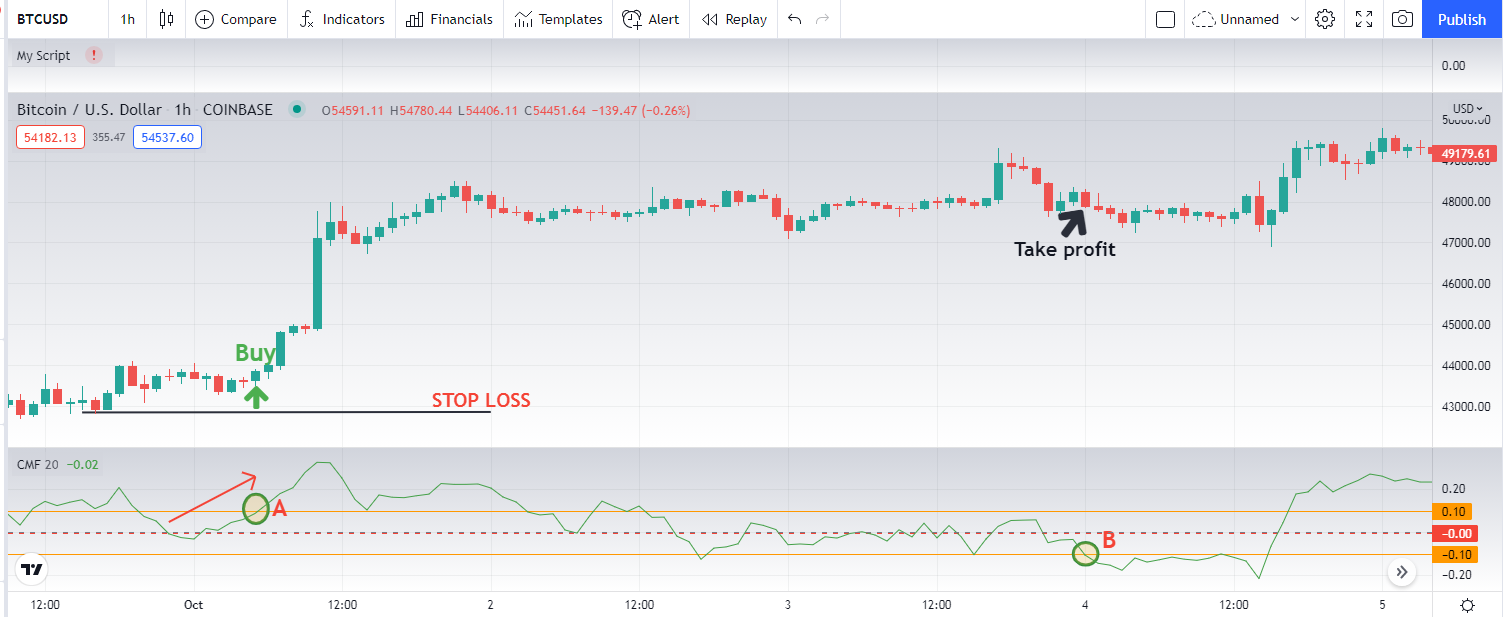Toggle the layout square checkbox in toolbar
This screenshot has width=1503, height=617.
point(1164,19)
